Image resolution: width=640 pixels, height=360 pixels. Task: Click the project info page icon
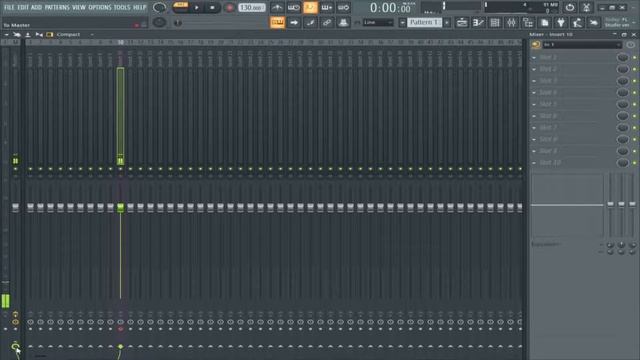pyautogui.click(x=544, y=22)
